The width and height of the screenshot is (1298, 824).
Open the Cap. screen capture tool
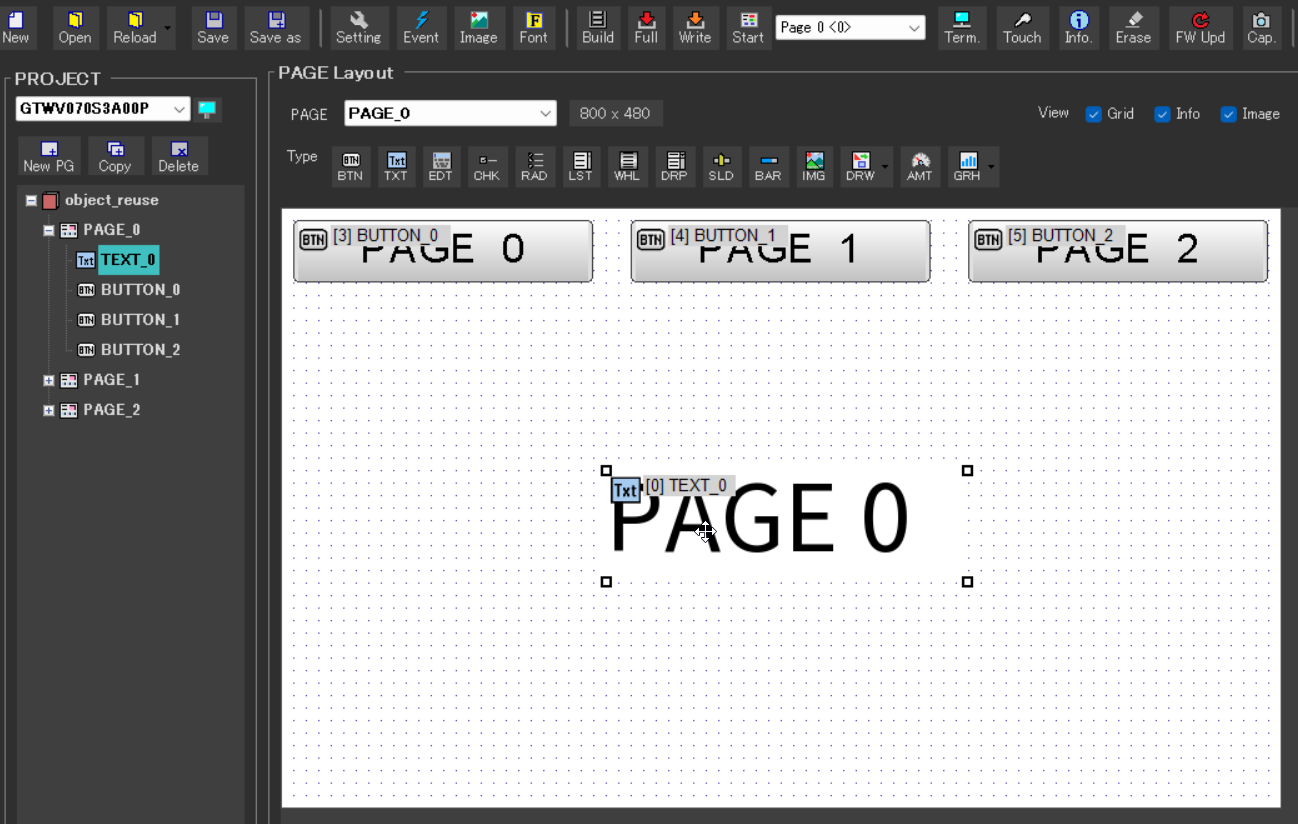1261,27
